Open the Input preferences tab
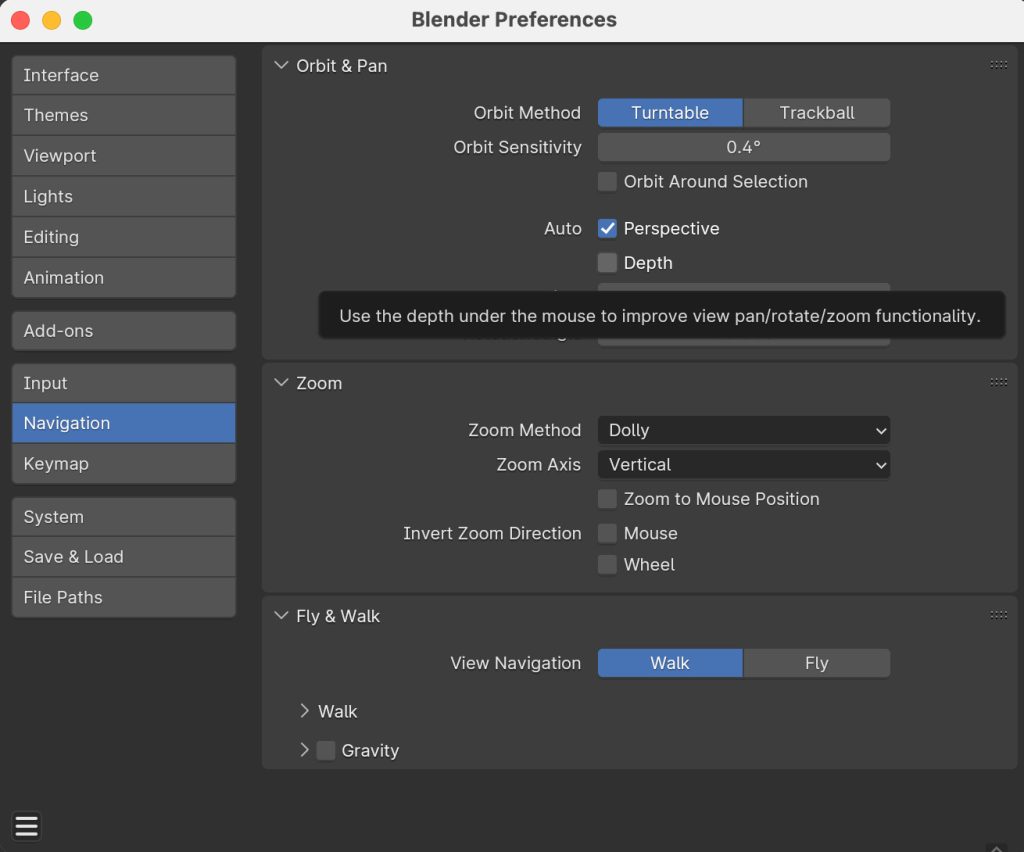Screen dimensions: 1024x852 tap(123, 383)
